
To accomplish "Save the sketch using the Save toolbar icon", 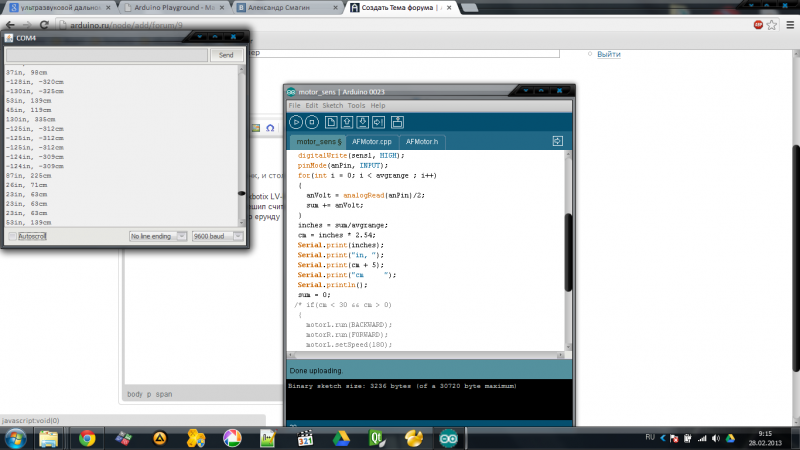I will coord(363,122).
